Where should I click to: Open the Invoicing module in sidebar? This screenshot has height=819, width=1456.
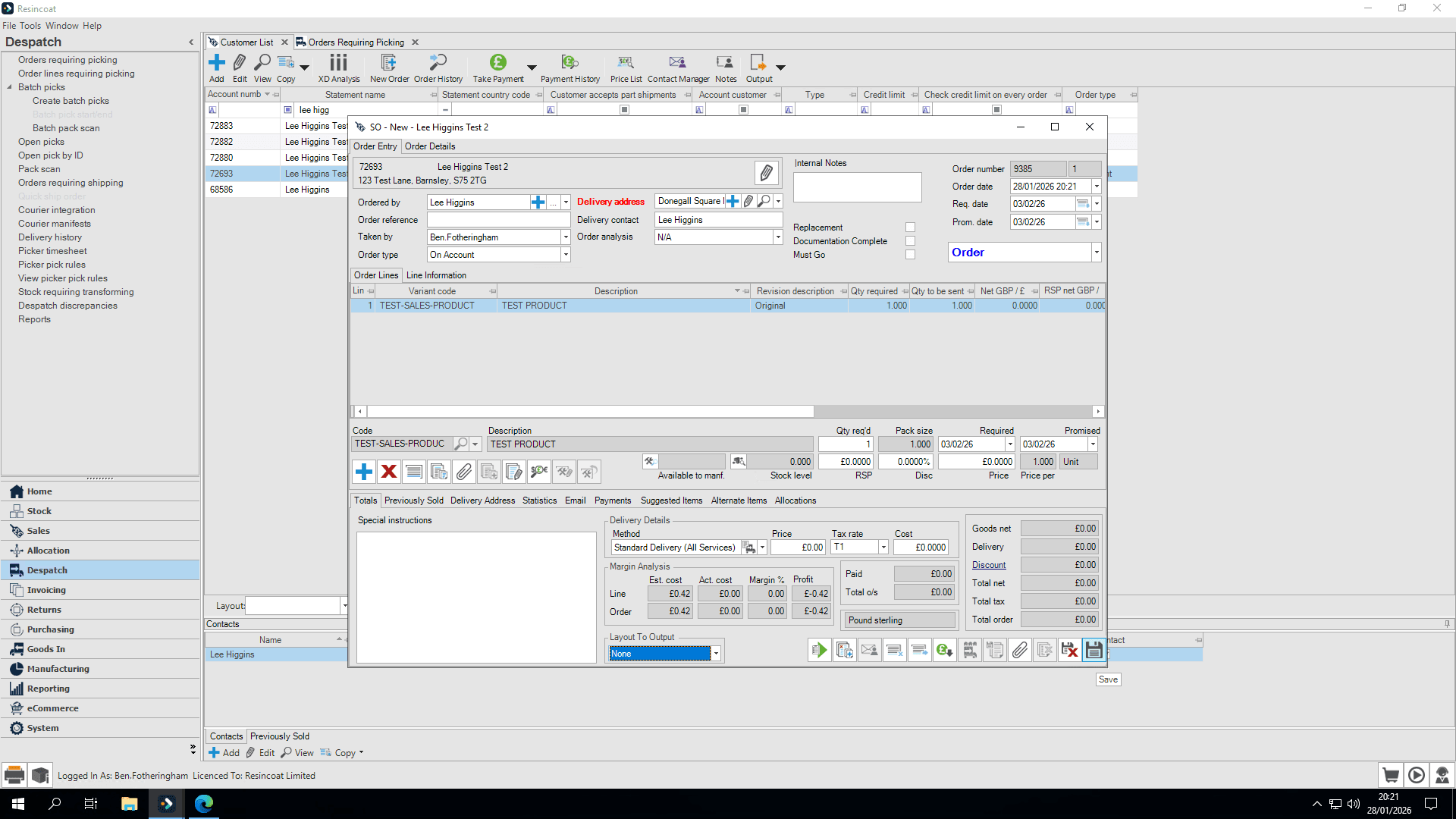[100, 590]
